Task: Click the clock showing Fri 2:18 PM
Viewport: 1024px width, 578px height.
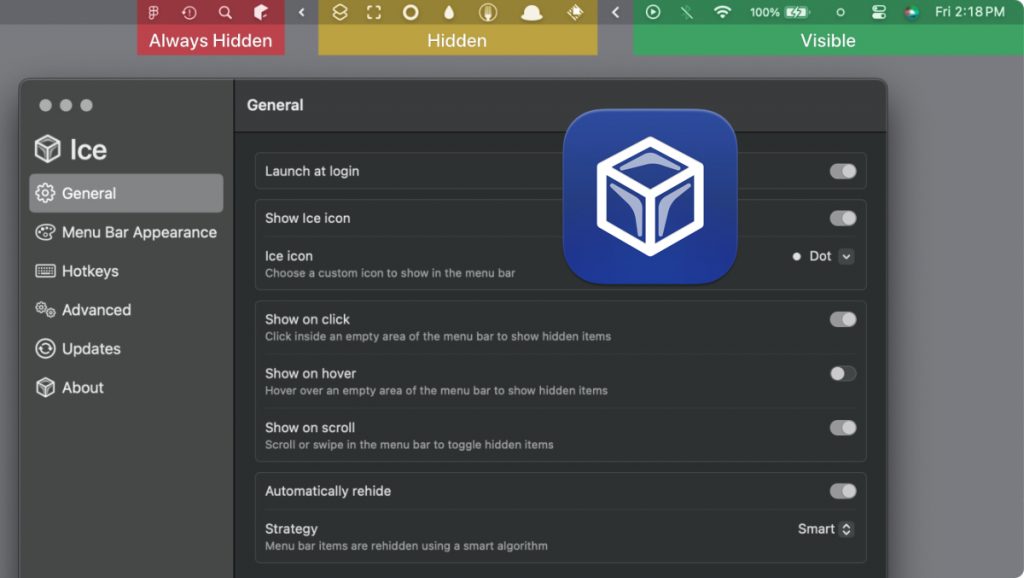Action: pos(969,13)
